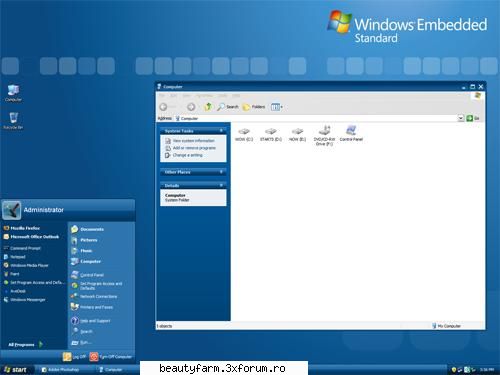Click the Change a setting link
Image resolution: width=500 pixels, height=375 pixels.
pos(184,155)
